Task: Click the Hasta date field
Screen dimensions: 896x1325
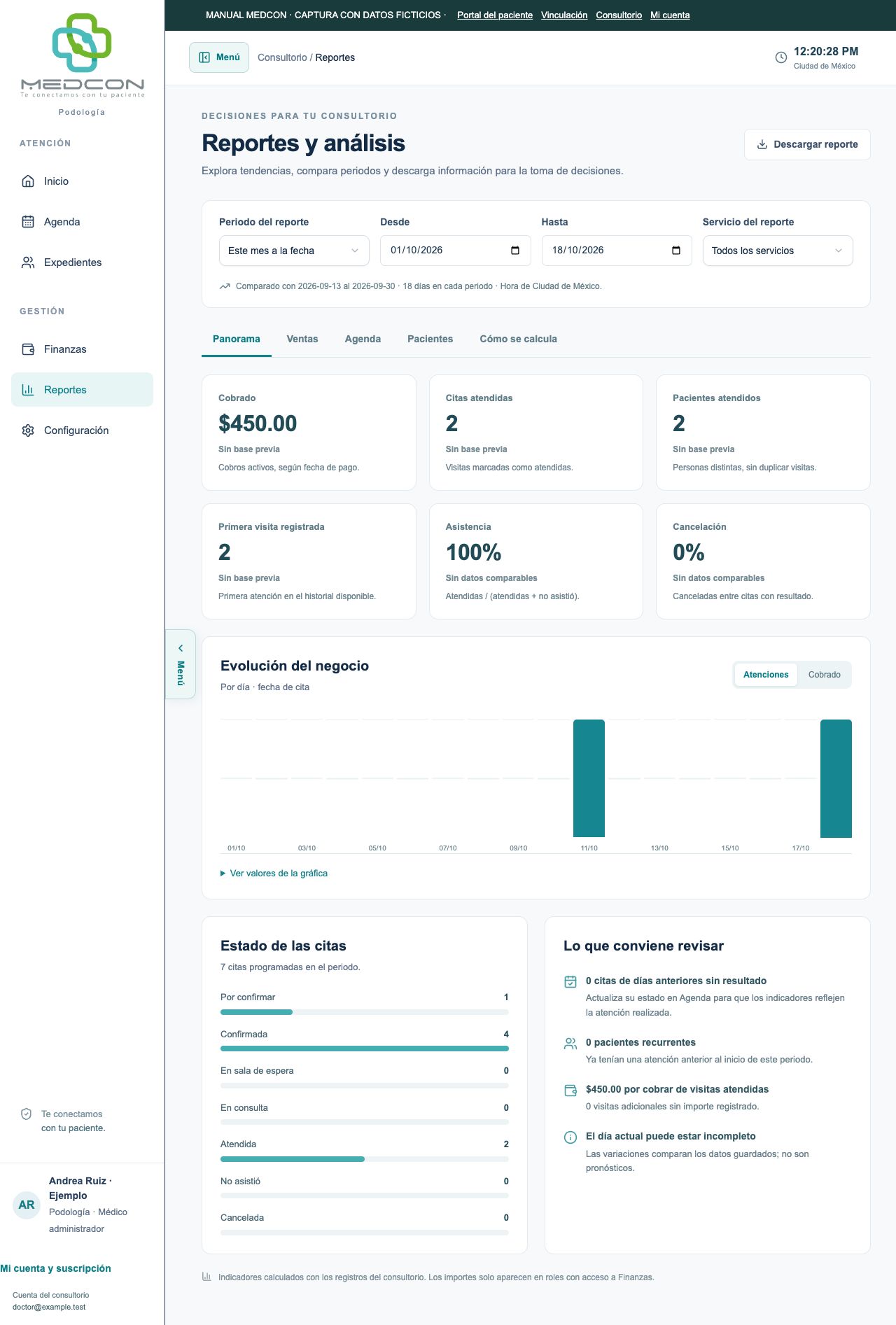Action: pos(617,251)
